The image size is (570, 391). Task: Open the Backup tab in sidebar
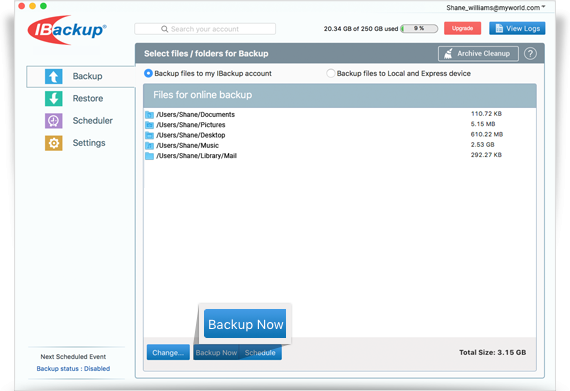(81, 76)
